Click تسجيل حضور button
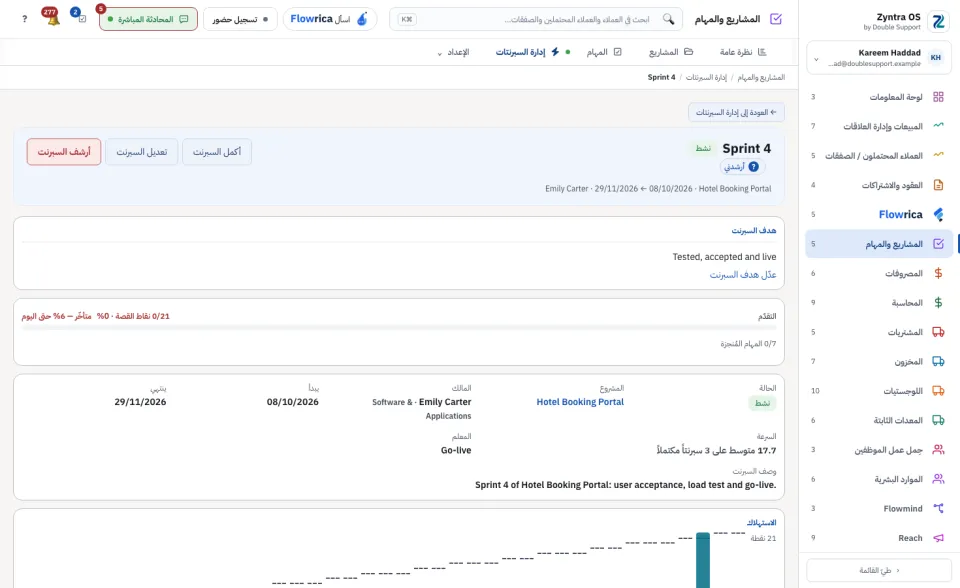 pos(240,19)
